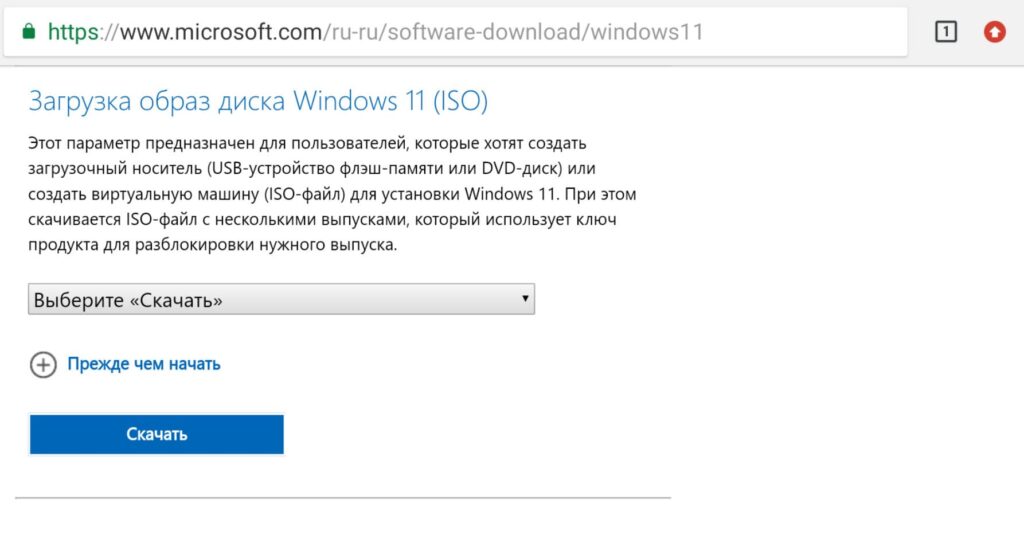Viewport: 1024px width, 542px height.
Task: Click the horizontal divider below the Скачать button
Action: [343, 498]
